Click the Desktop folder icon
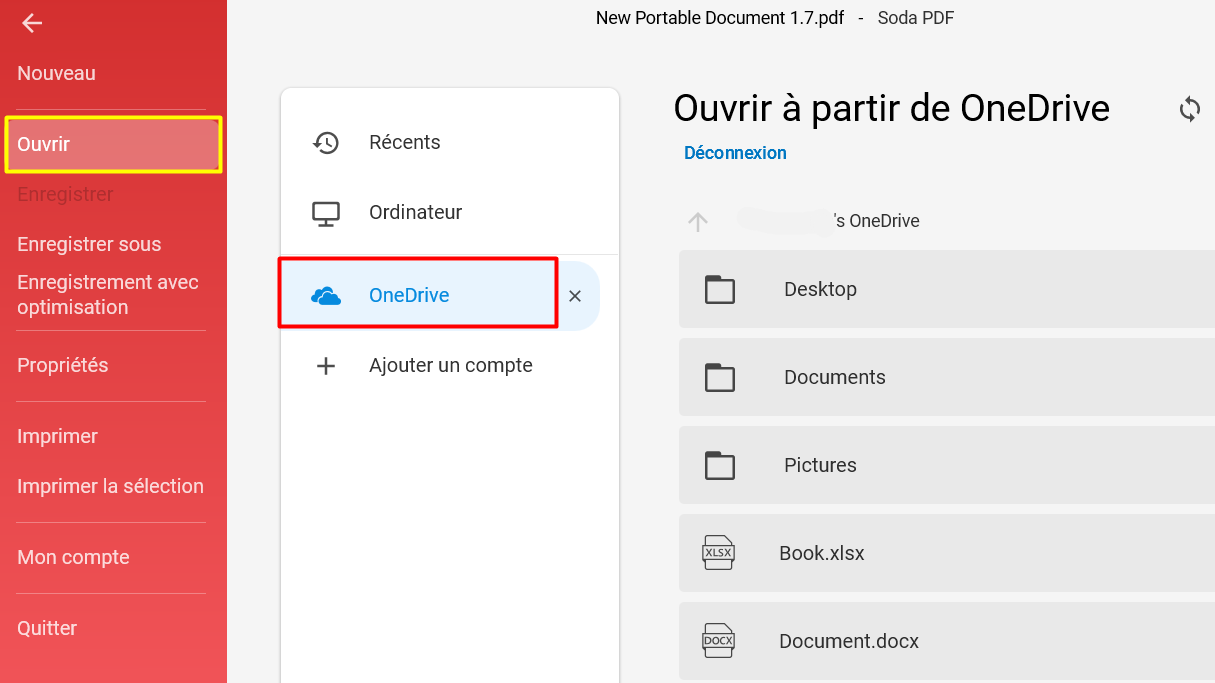 coord(720,290)
